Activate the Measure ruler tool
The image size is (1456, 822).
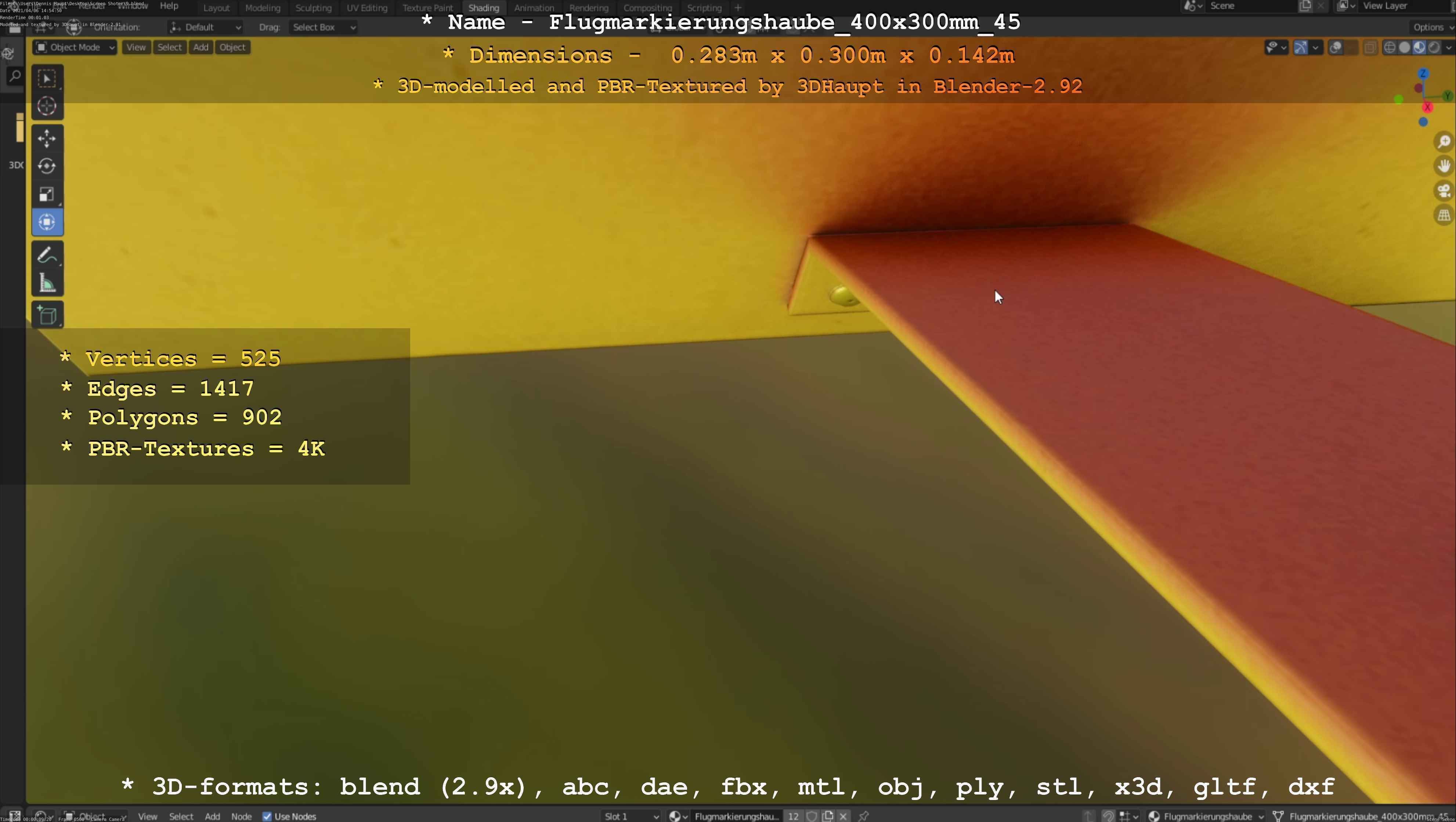47,283
